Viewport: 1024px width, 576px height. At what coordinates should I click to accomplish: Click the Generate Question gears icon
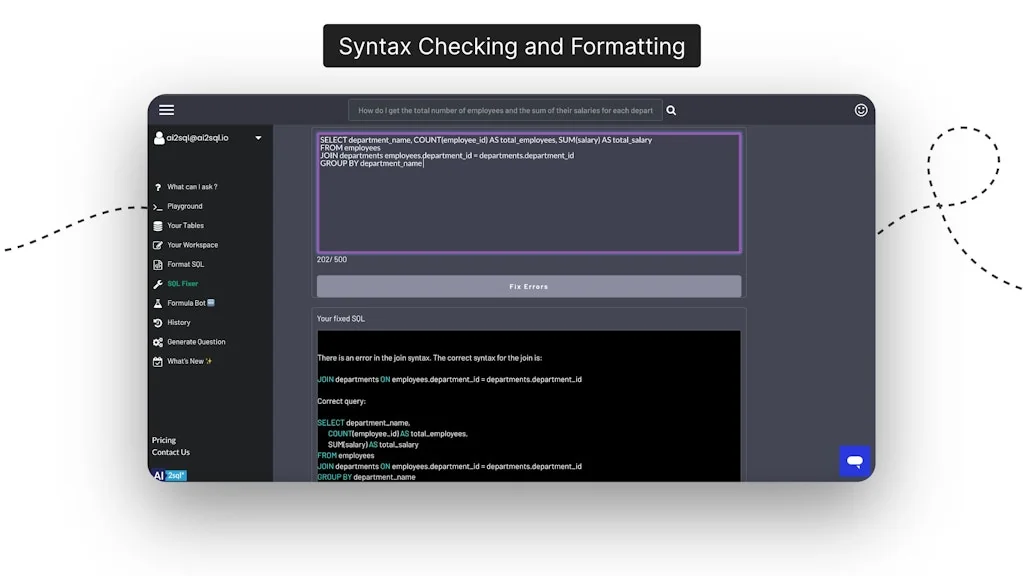[x=158, y=342]
